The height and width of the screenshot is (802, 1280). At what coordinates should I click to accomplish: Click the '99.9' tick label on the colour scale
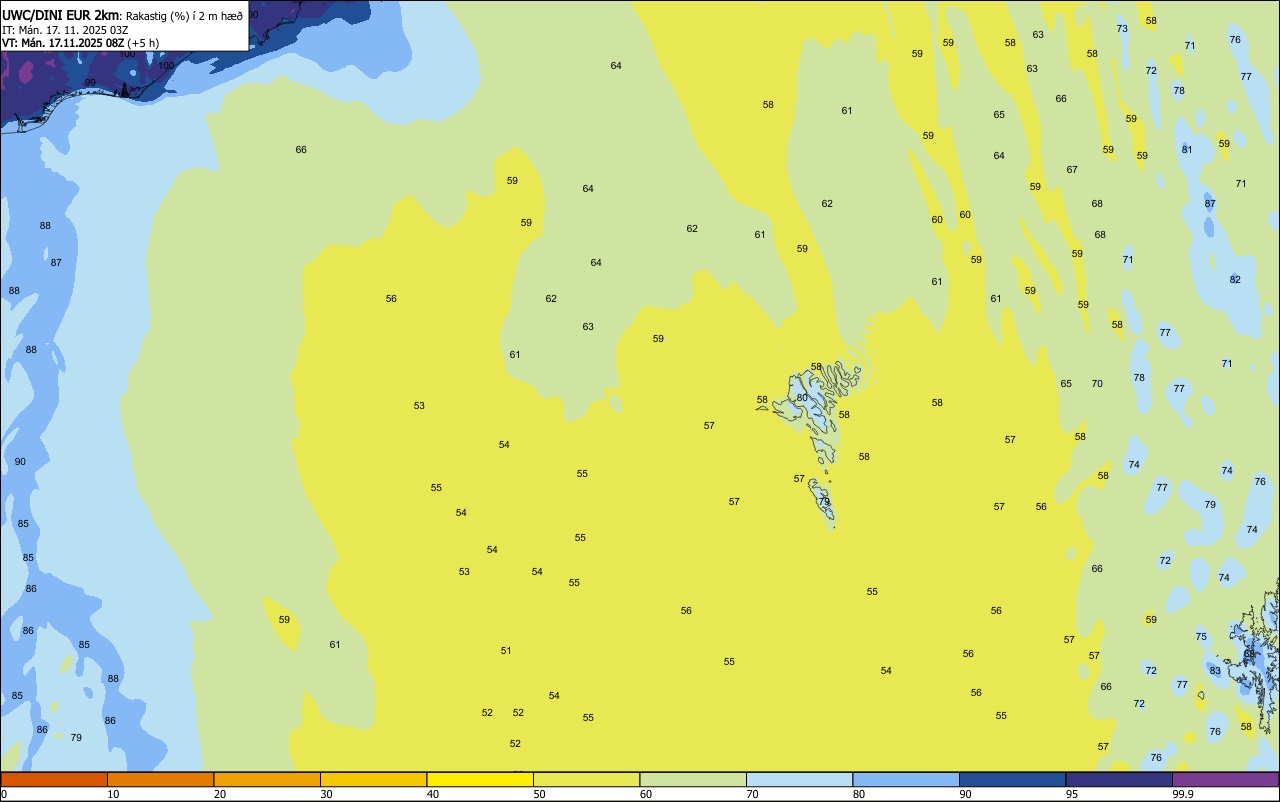[x=1183, y=794]
